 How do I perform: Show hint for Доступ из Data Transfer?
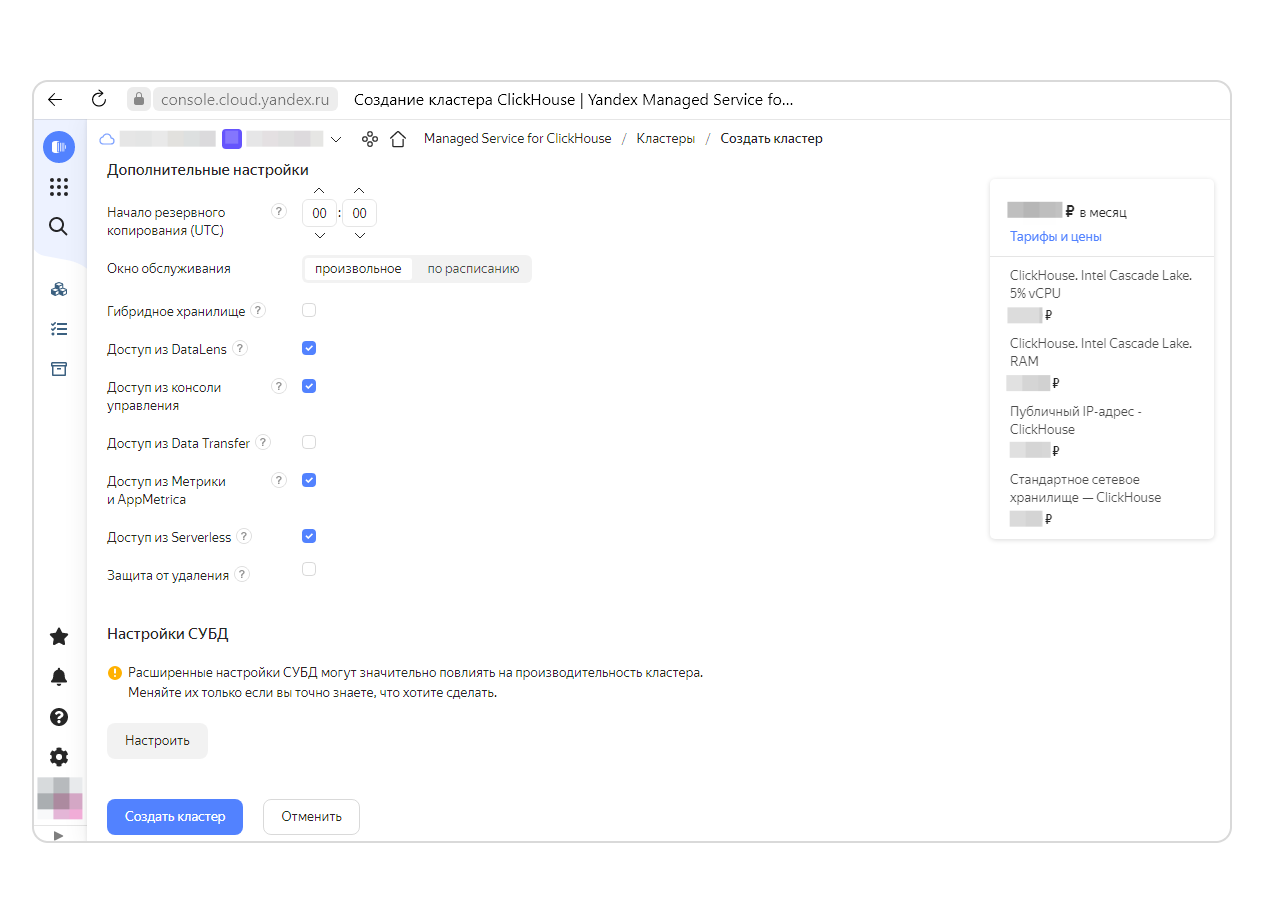[263, 442]
